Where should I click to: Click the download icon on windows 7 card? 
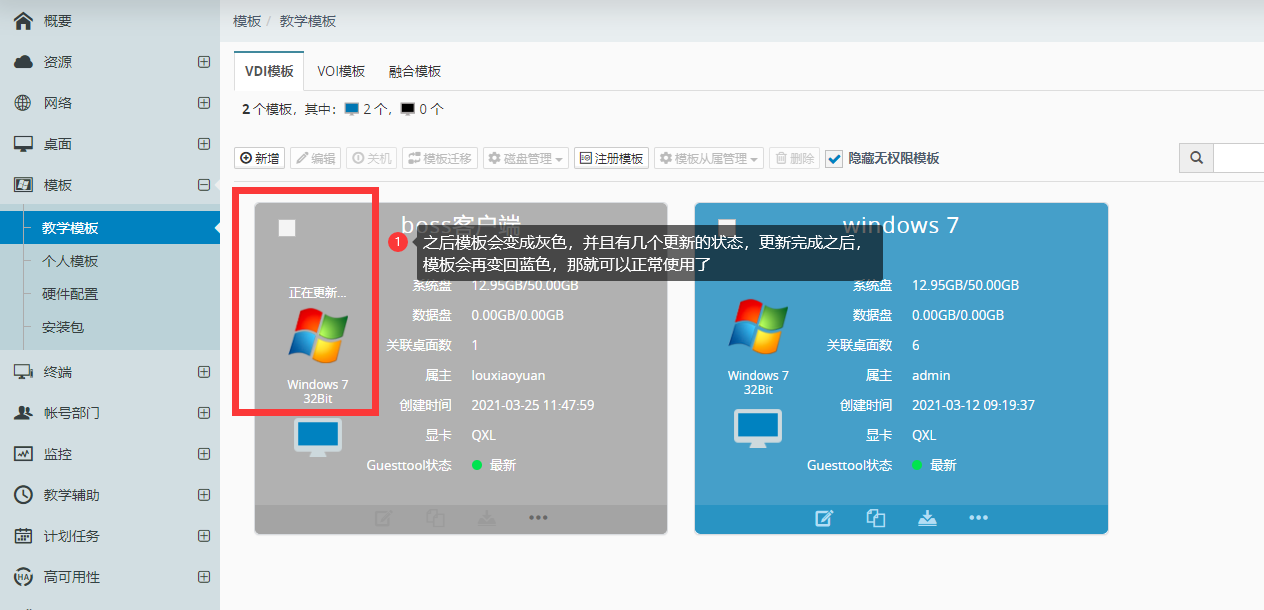[928, 518]
